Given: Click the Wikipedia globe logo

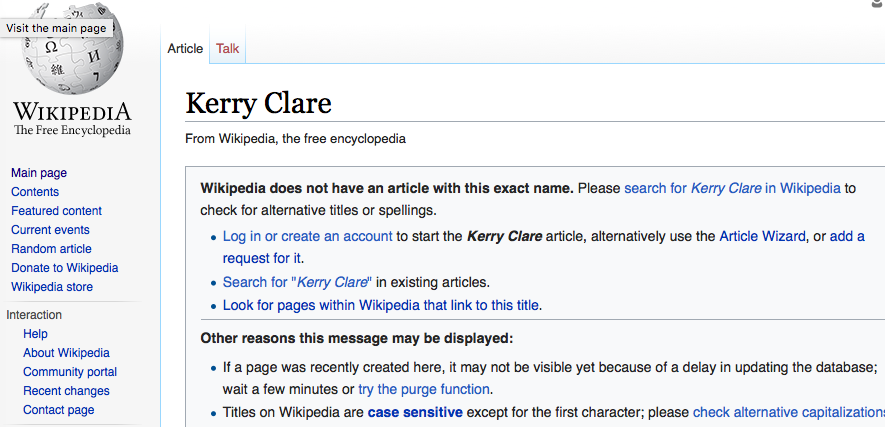Looking at the screenshot, I should [x=72, y=48].
